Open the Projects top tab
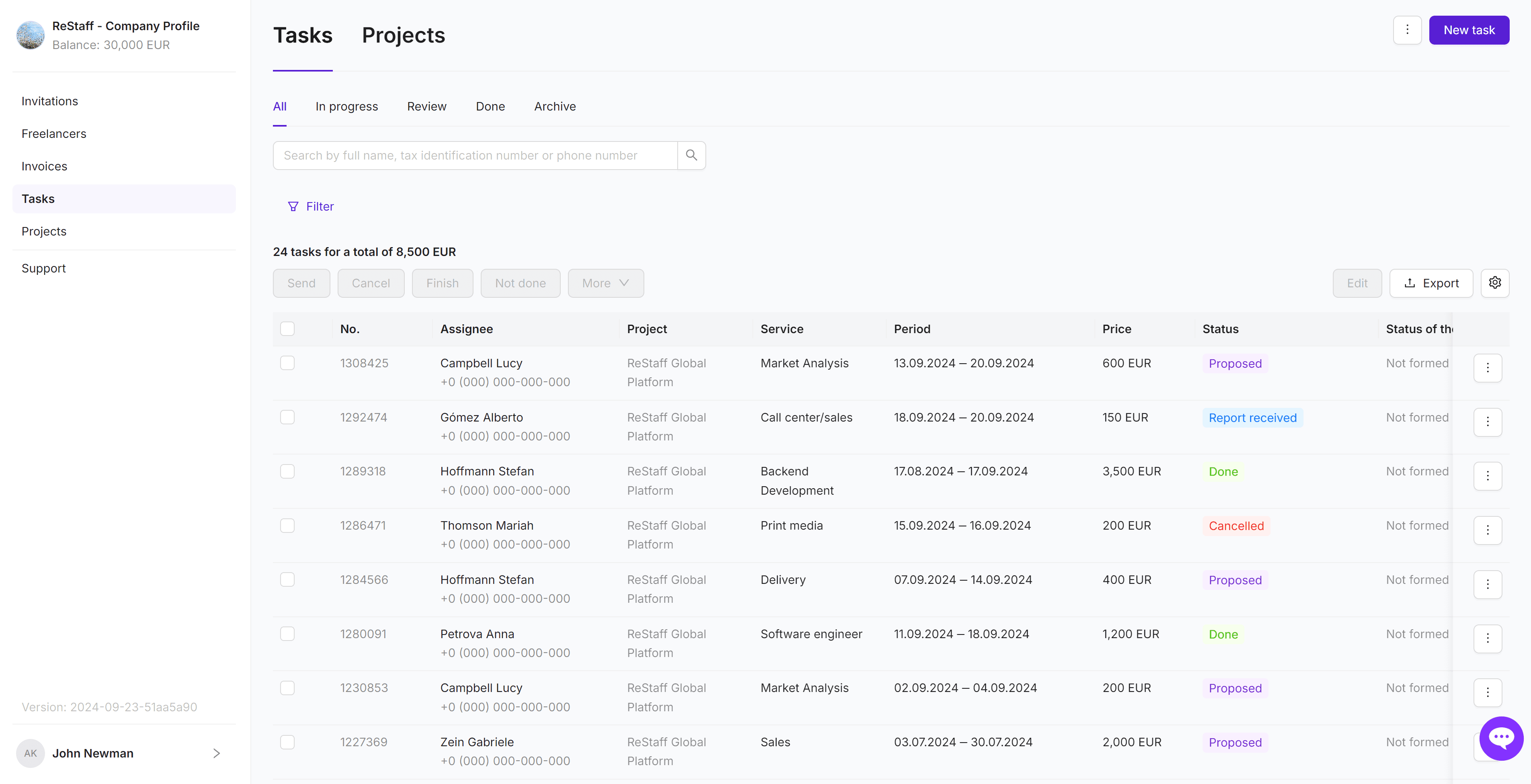1531x784 pixels. (403, 35)
